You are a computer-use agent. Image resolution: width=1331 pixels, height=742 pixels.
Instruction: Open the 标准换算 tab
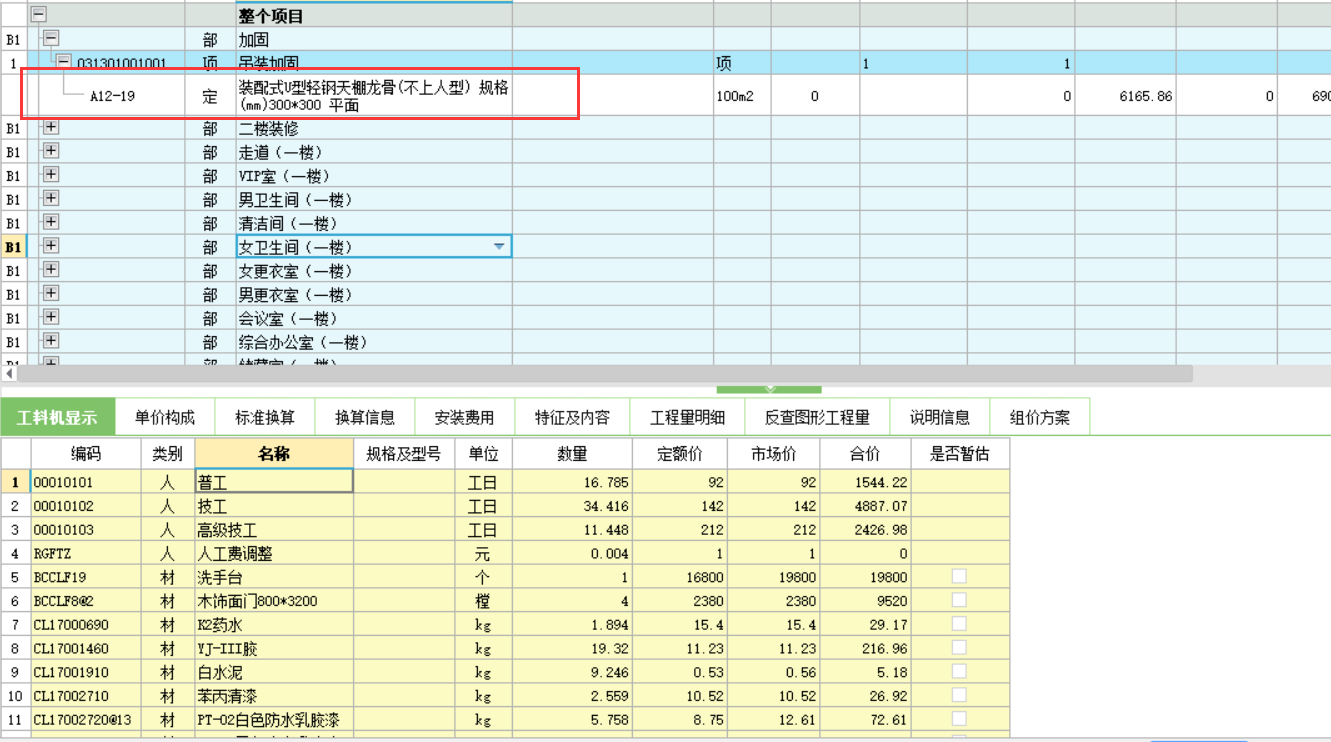pos(265,417)
